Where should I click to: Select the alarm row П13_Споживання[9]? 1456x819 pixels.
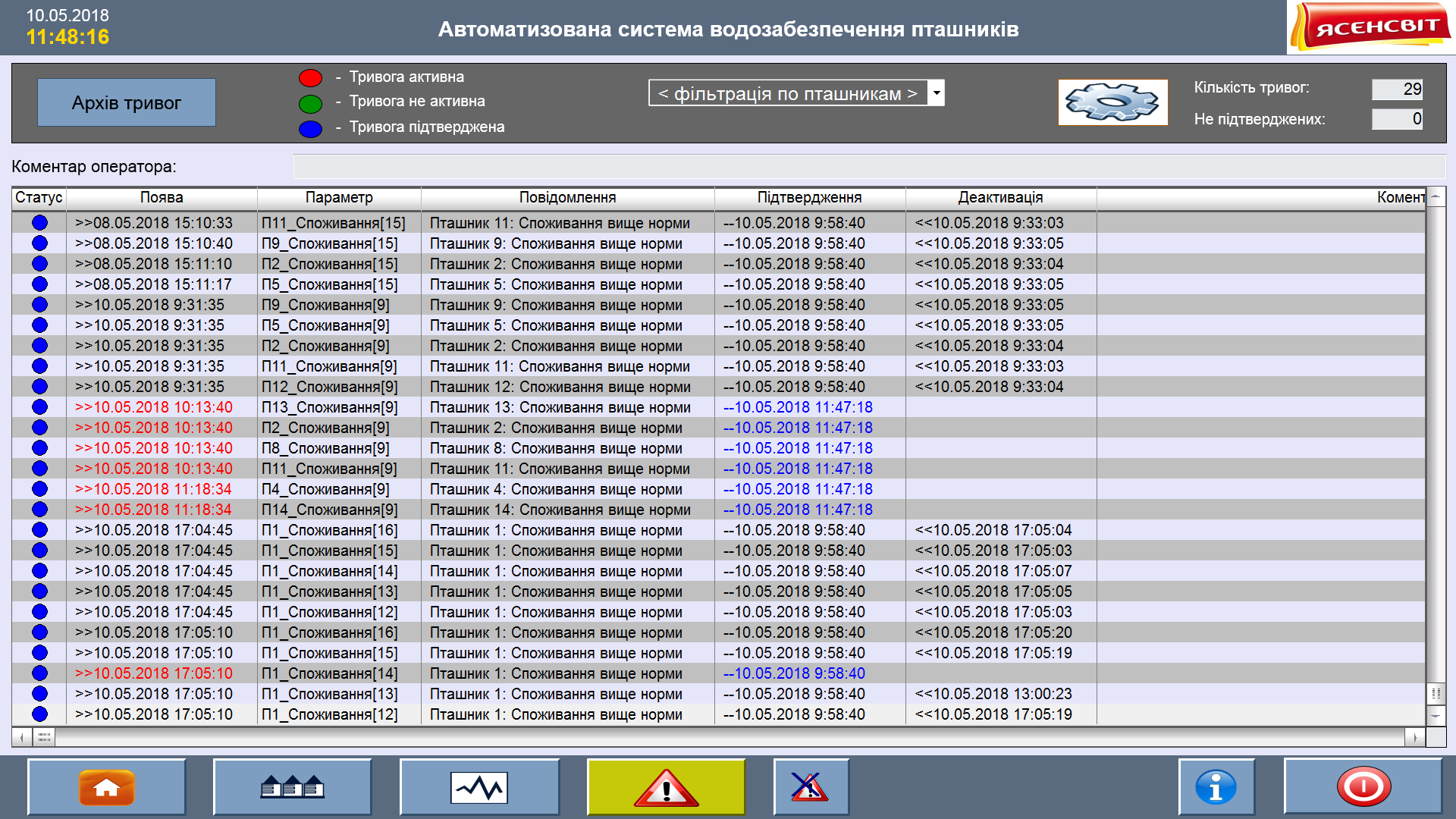pyautogui.click(x=330, y=407)
